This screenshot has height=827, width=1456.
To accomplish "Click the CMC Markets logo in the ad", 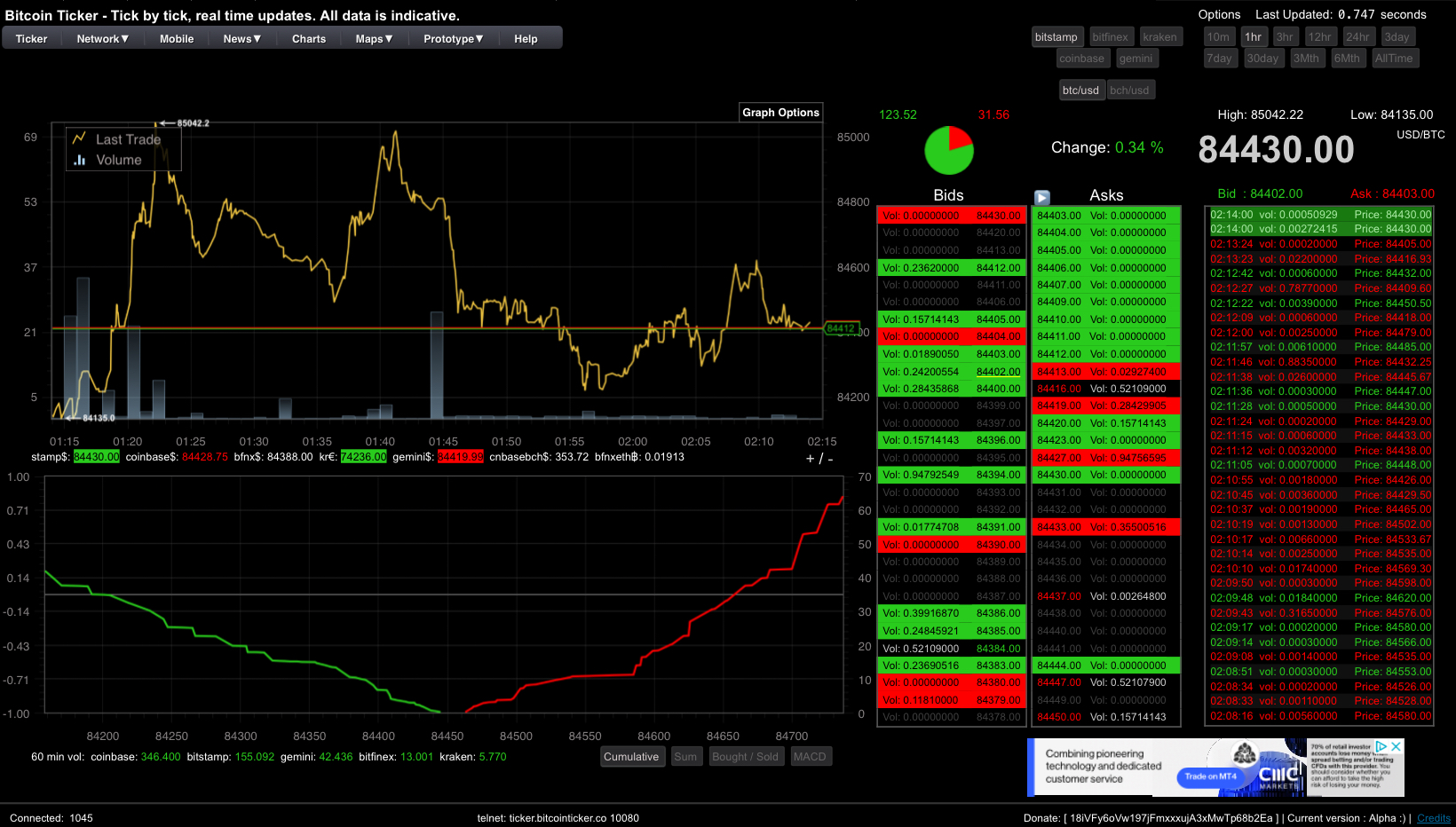I will (x=1278, y=776).
